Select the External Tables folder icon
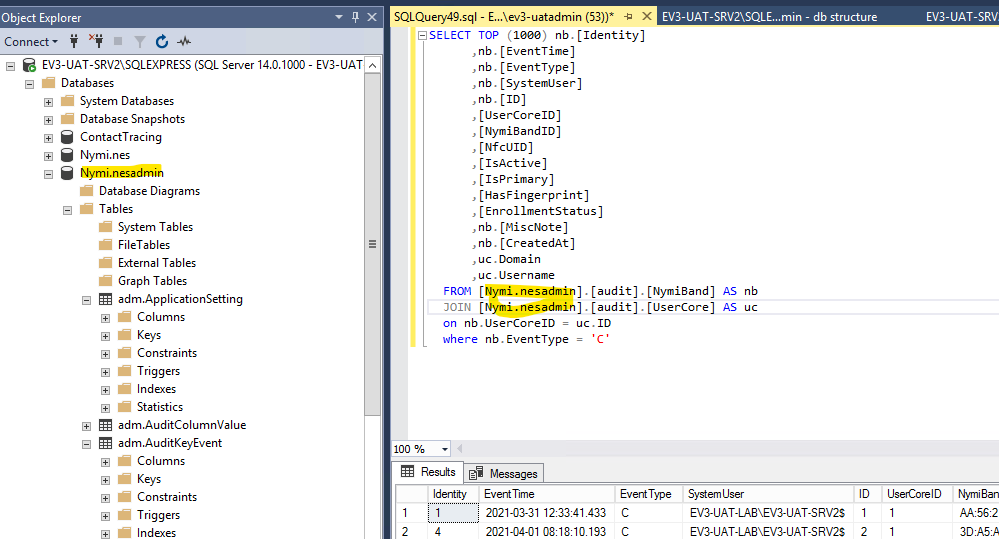 pos(106,262)
